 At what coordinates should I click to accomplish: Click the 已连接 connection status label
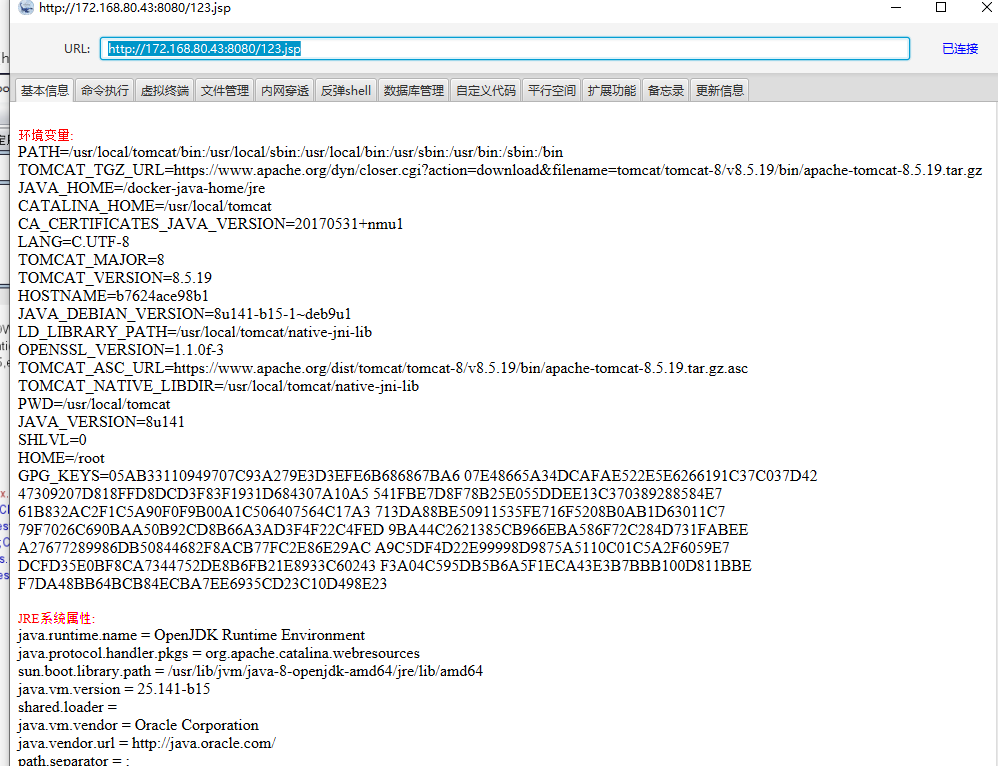click(959, 48)
